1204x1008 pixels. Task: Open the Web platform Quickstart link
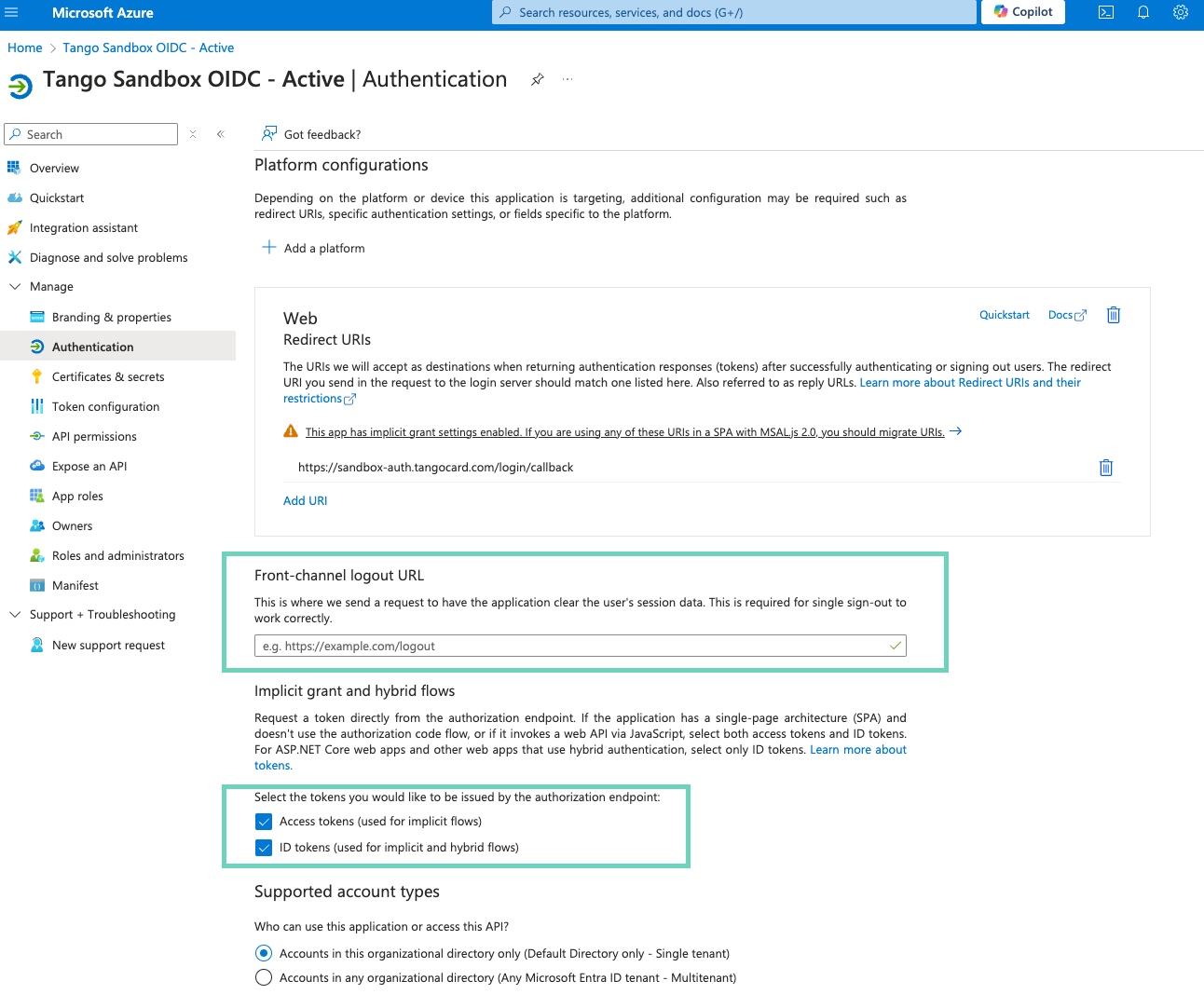pos(1004,315)
